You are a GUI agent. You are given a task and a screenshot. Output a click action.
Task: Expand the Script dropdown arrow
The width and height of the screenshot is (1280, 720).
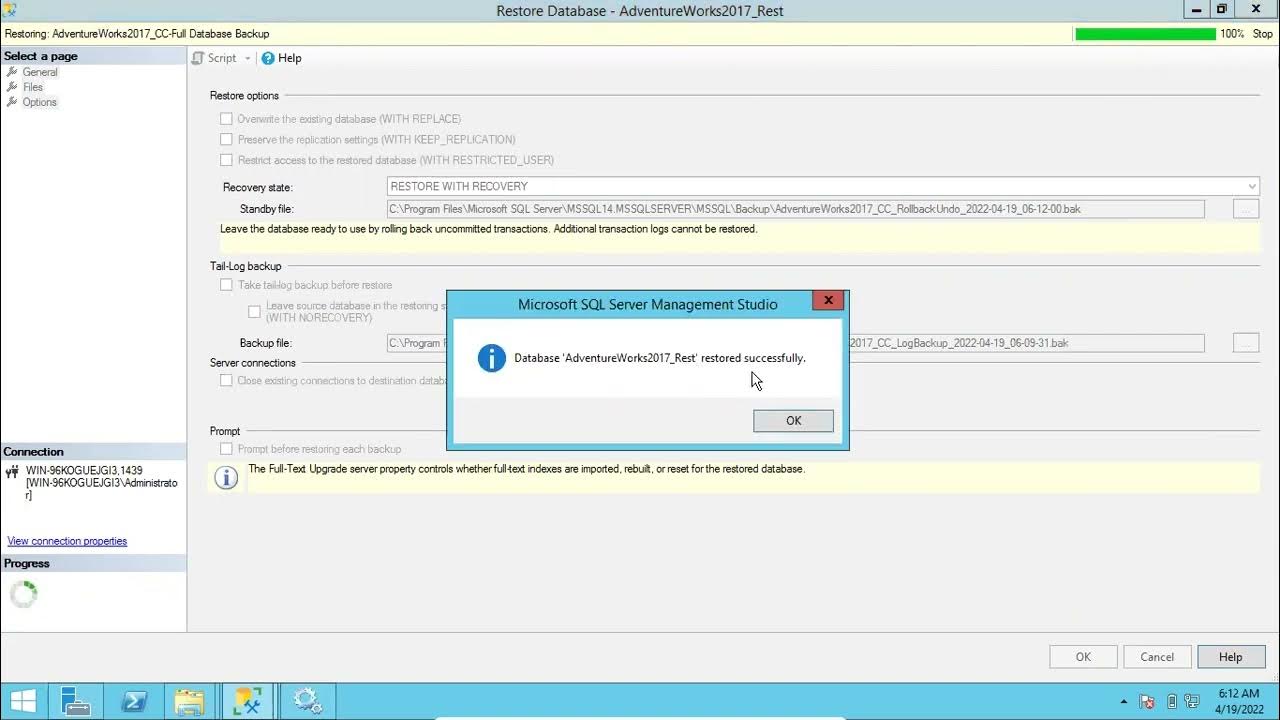248,58
